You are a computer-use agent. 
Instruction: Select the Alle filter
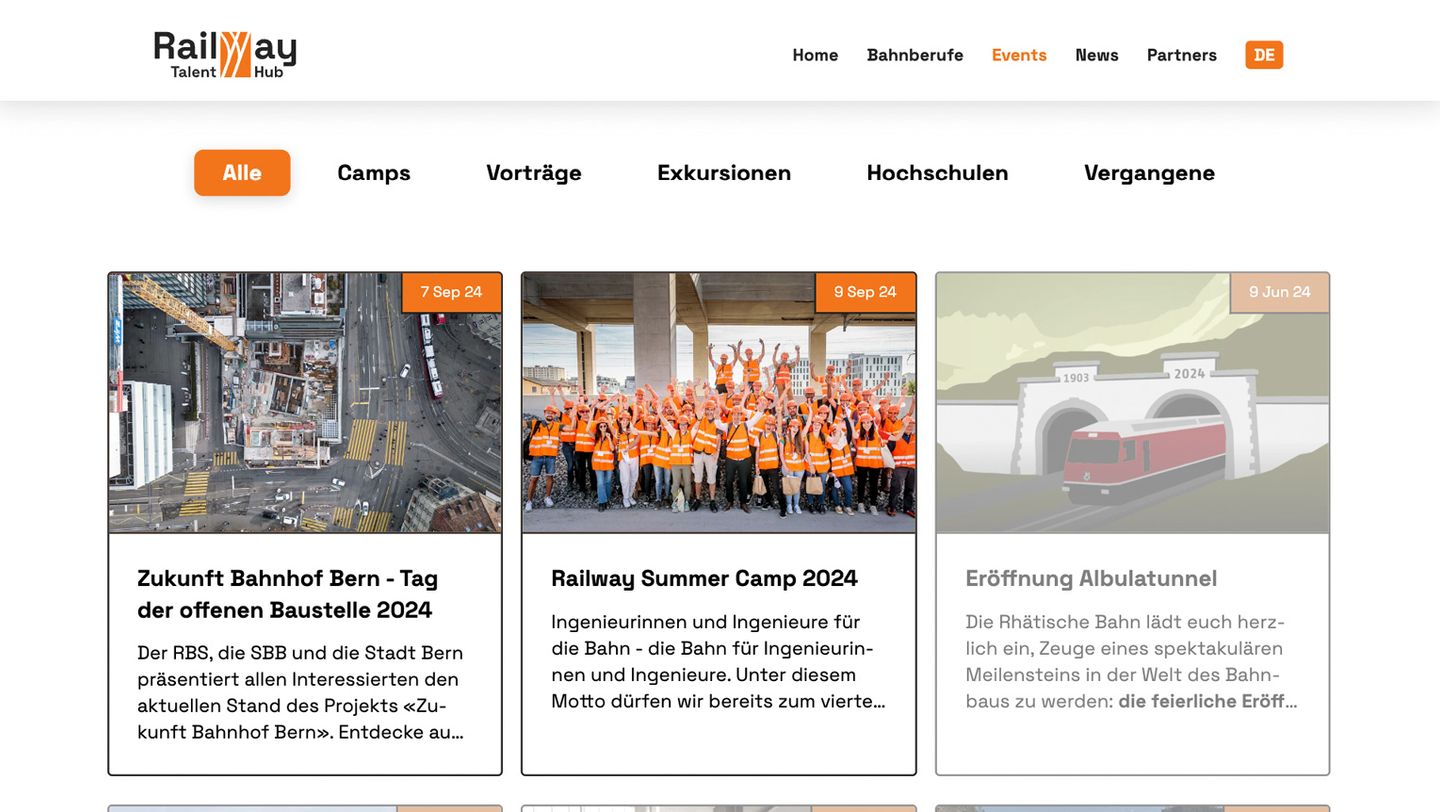coord(242,173)
